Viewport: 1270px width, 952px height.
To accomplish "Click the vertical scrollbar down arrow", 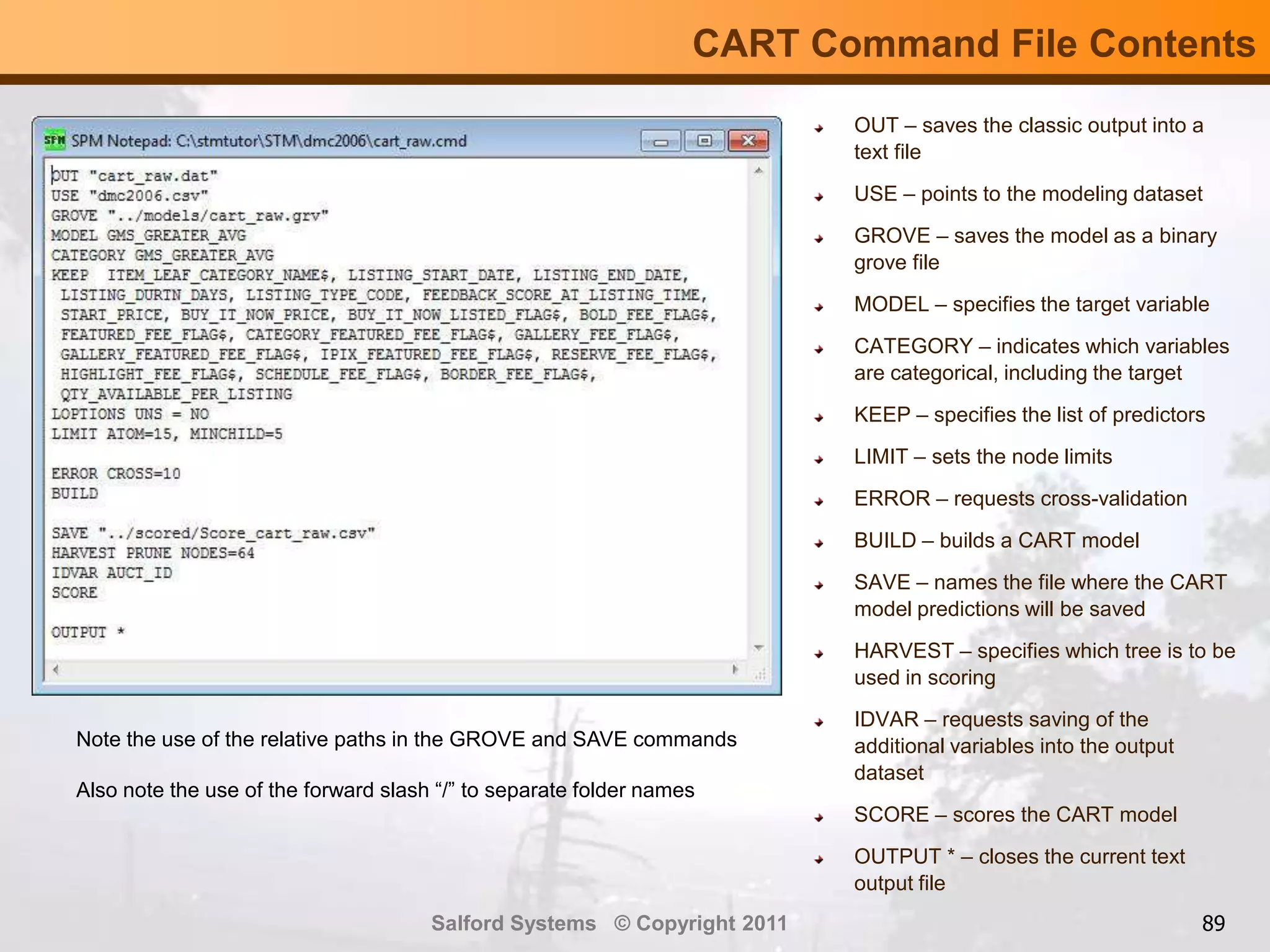I will click(x=758, y=648).
